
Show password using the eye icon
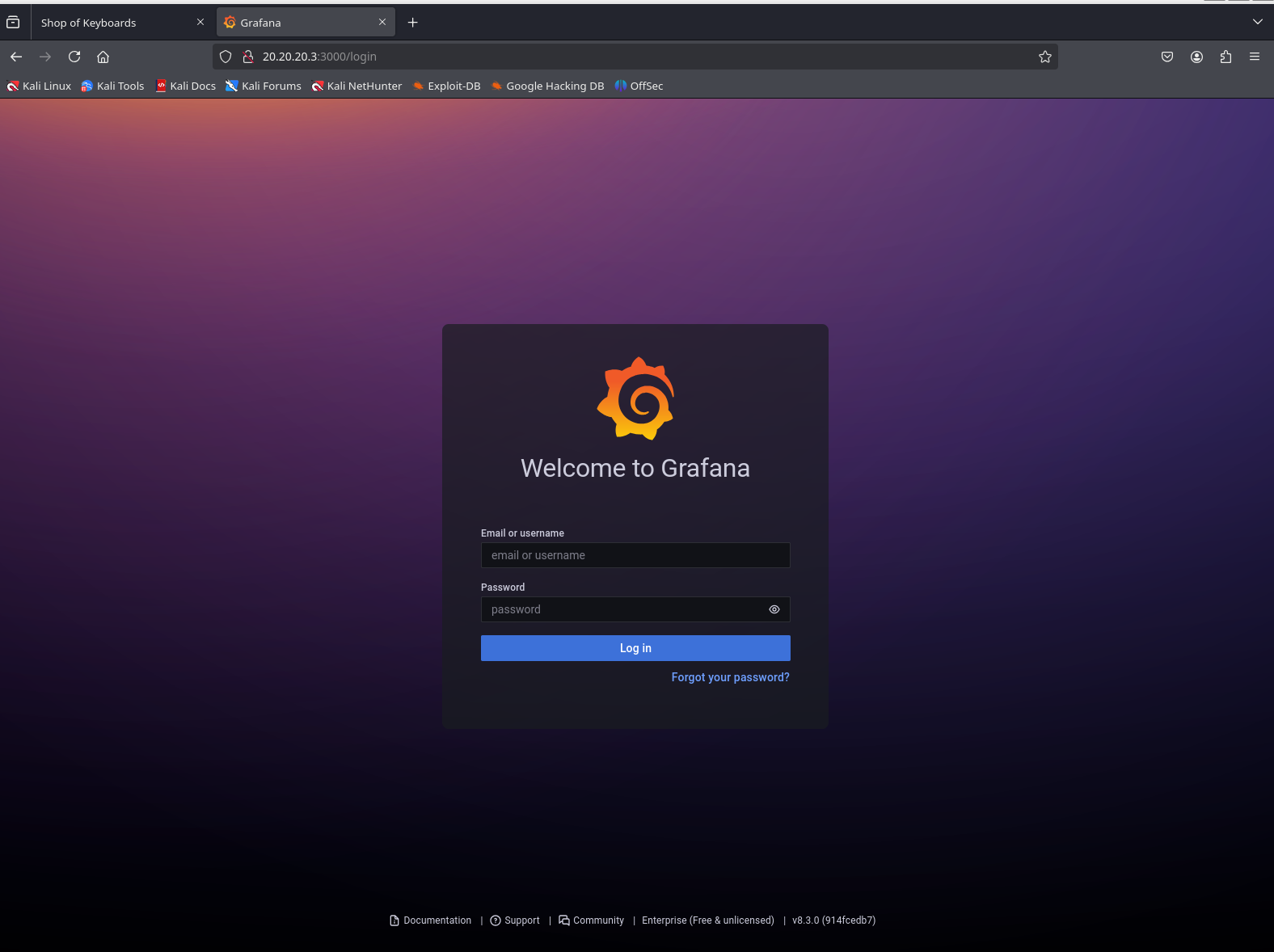point(774,609)
